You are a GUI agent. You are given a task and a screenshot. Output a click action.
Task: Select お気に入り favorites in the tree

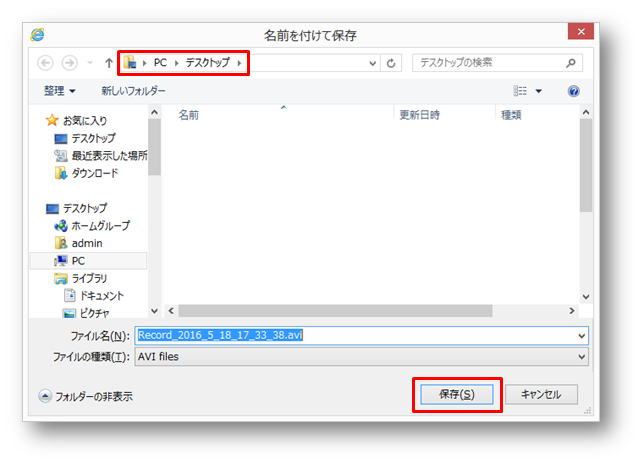click(x=77, y=120)
